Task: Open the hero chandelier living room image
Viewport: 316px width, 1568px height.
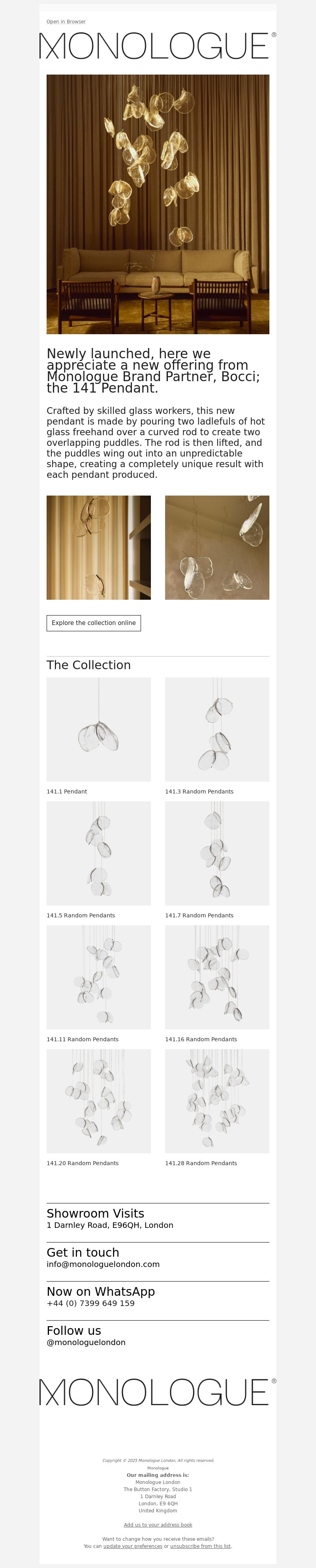Action: pyautogui.click(x=158, y=204)
